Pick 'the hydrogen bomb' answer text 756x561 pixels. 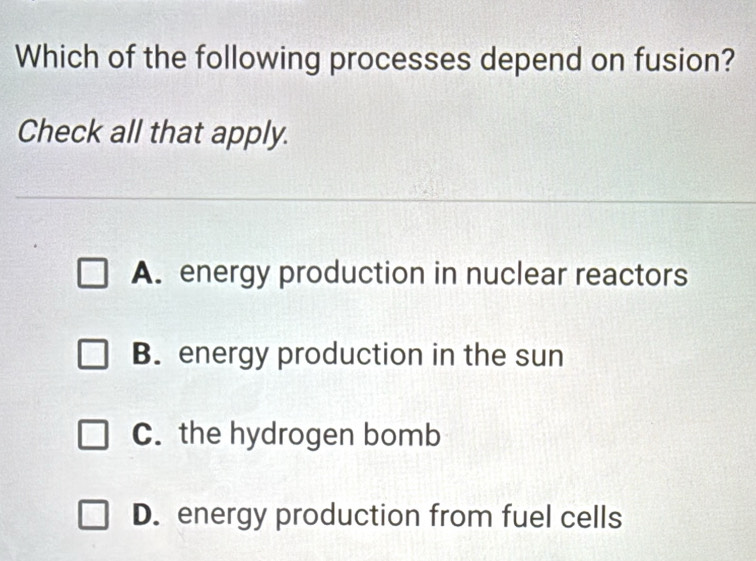310,435
